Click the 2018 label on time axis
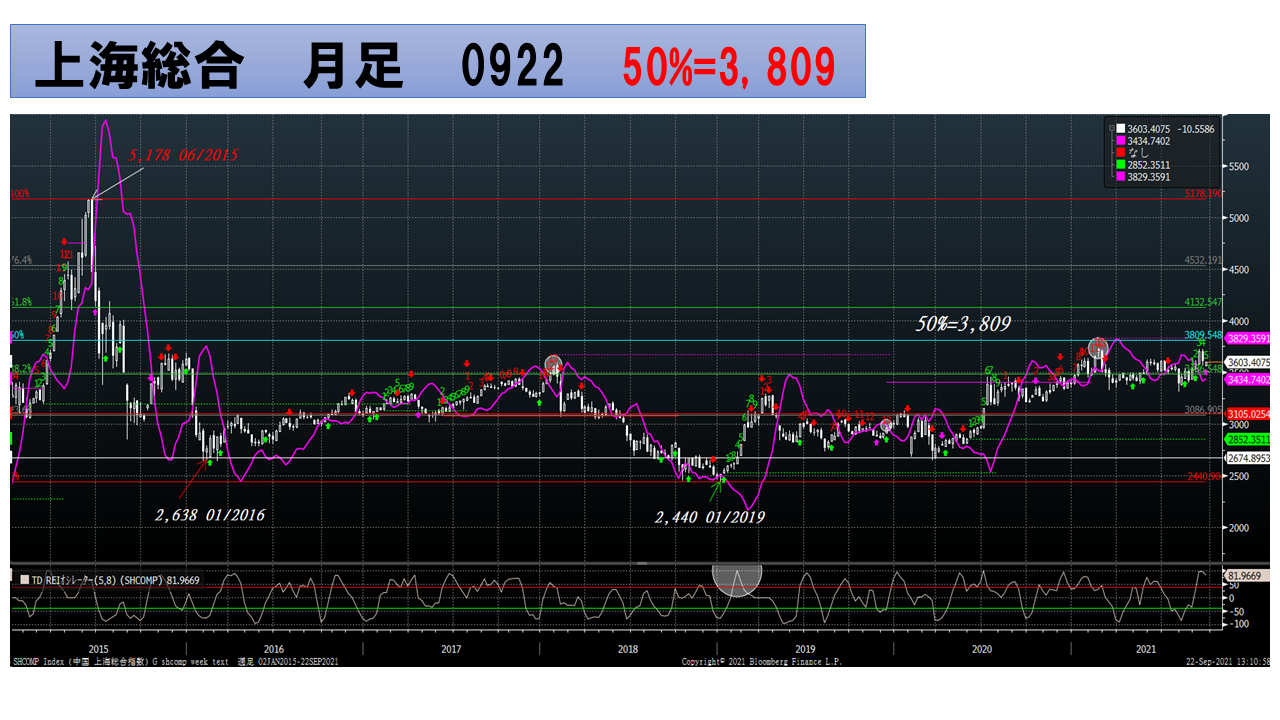 628,649
